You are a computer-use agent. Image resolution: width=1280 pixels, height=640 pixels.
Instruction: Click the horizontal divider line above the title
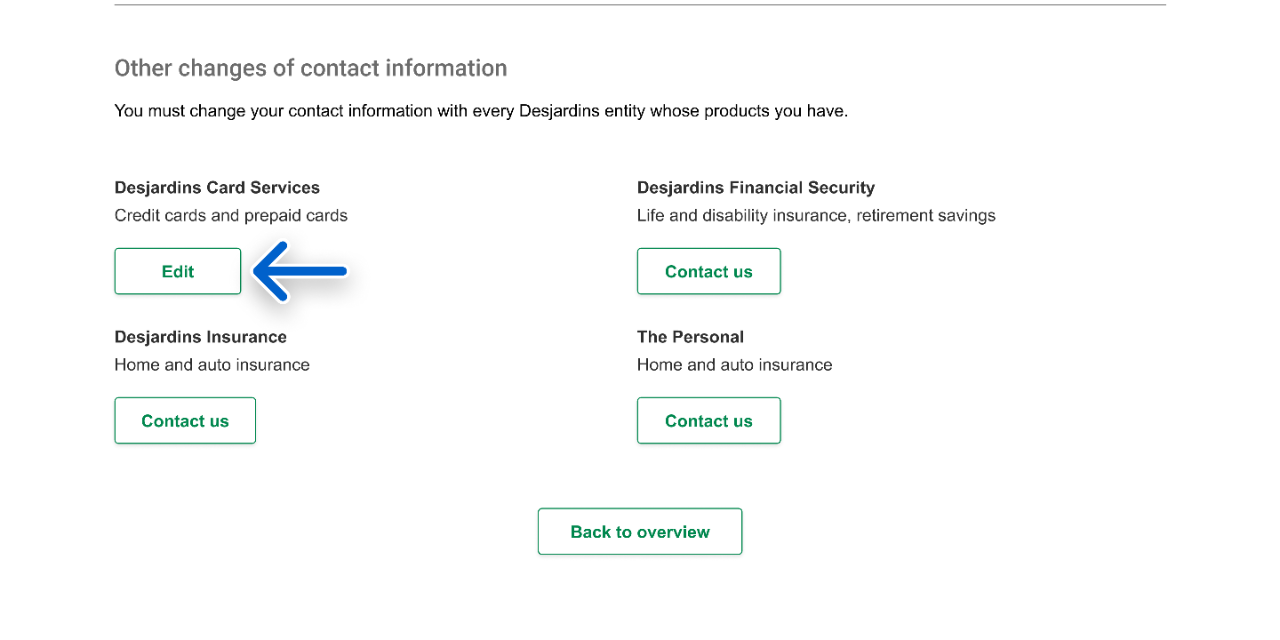pyautogui.click(x=640, y=5)
